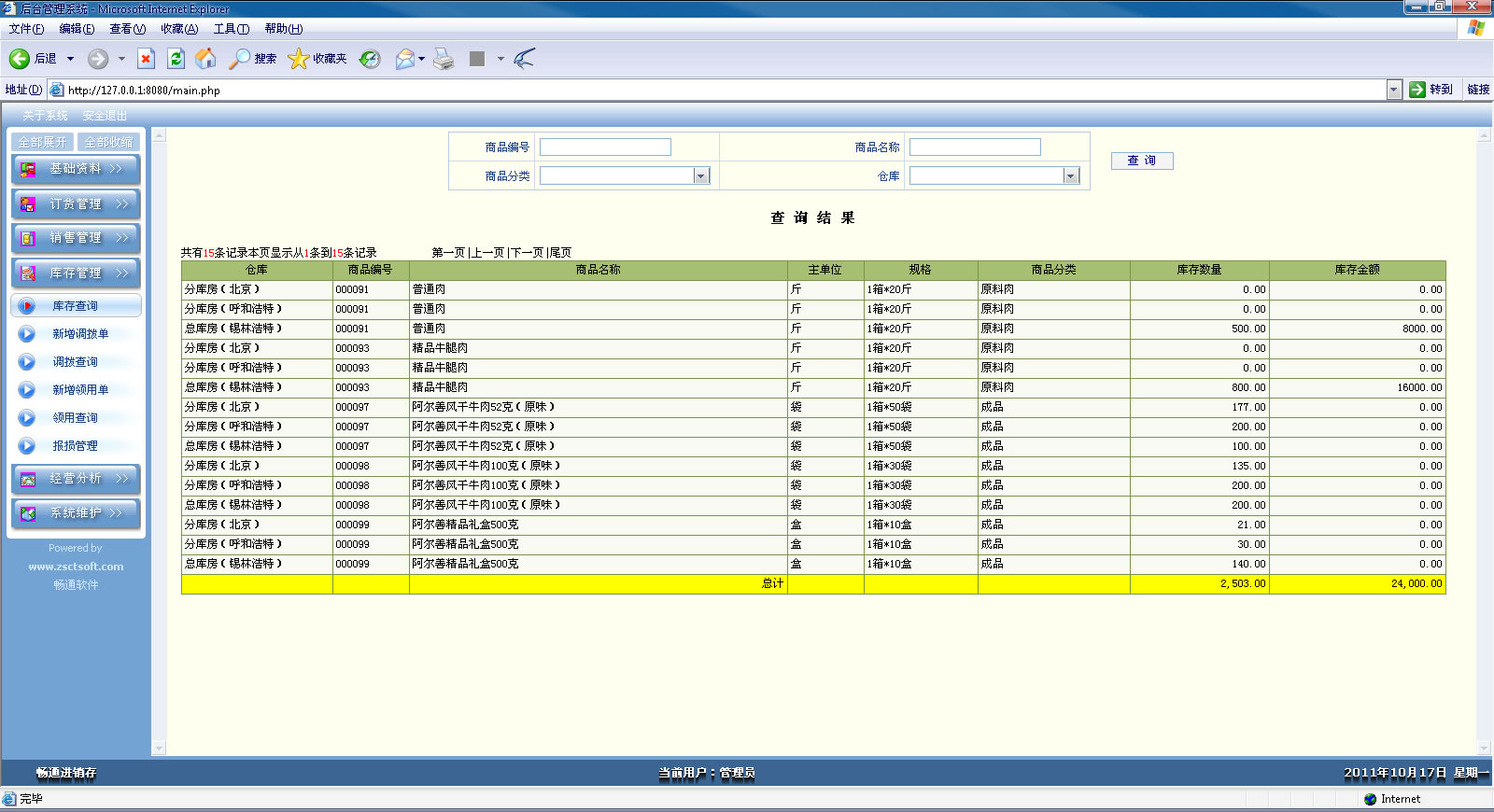Click the sidebar scrollbar up arrow
The image size is (1494, 812).
coord(159,135)
